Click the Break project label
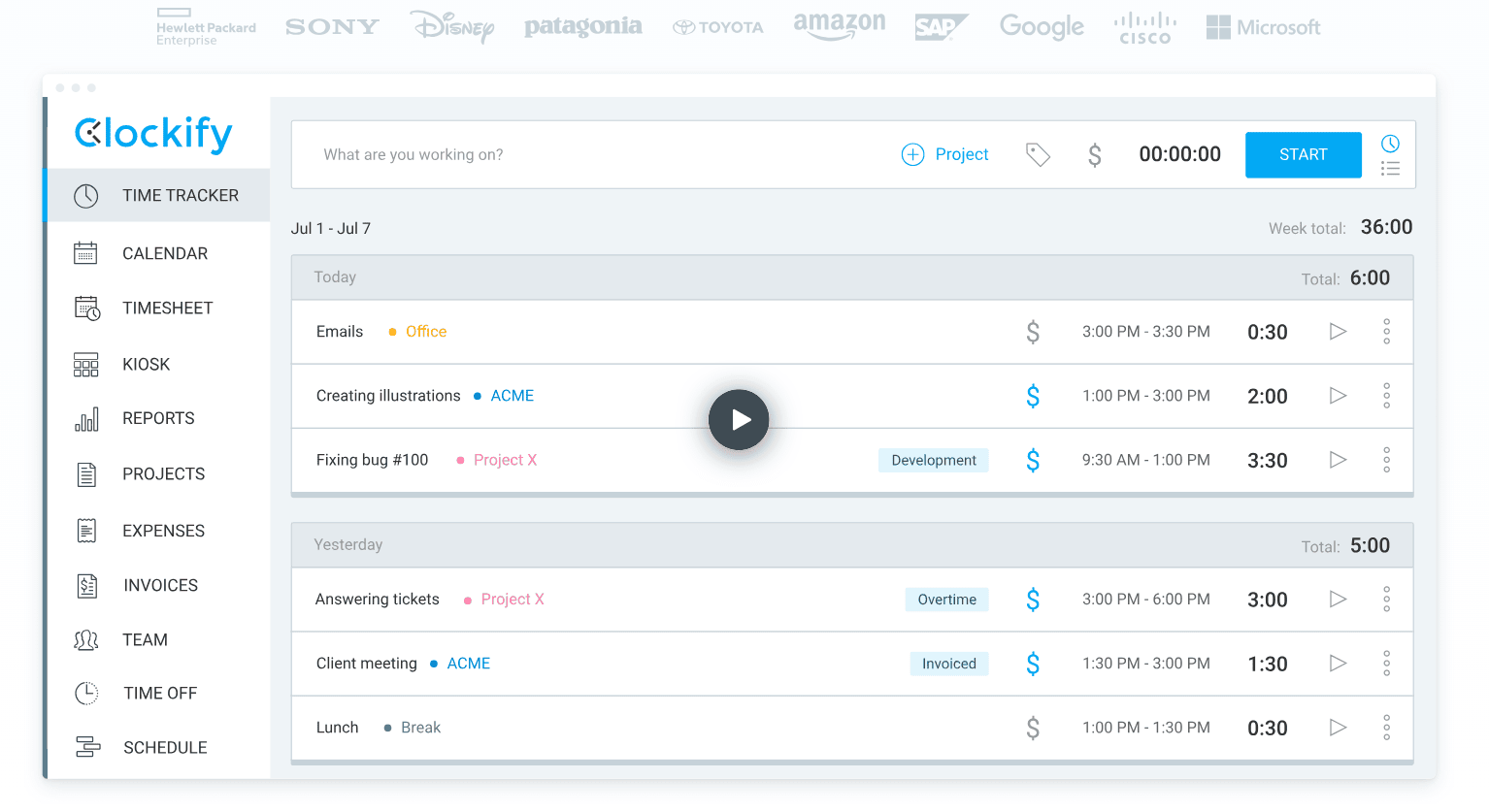 click(x=420, y=728)
